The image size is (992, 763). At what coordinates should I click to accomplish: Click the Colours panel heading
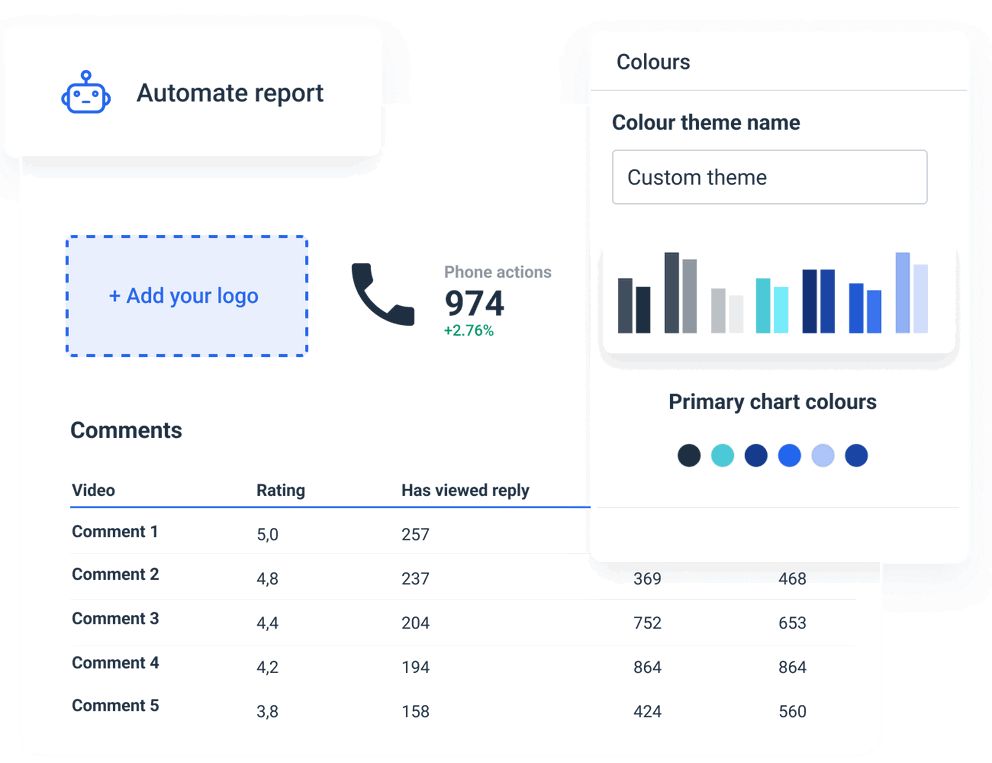[653, 62]
